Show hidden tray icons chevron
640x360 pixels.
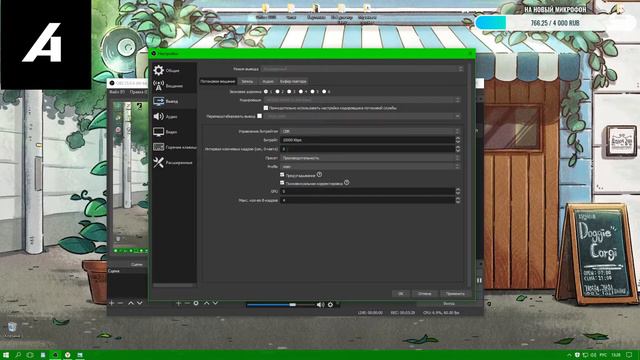pyautogui.click(x=569, y=355)
